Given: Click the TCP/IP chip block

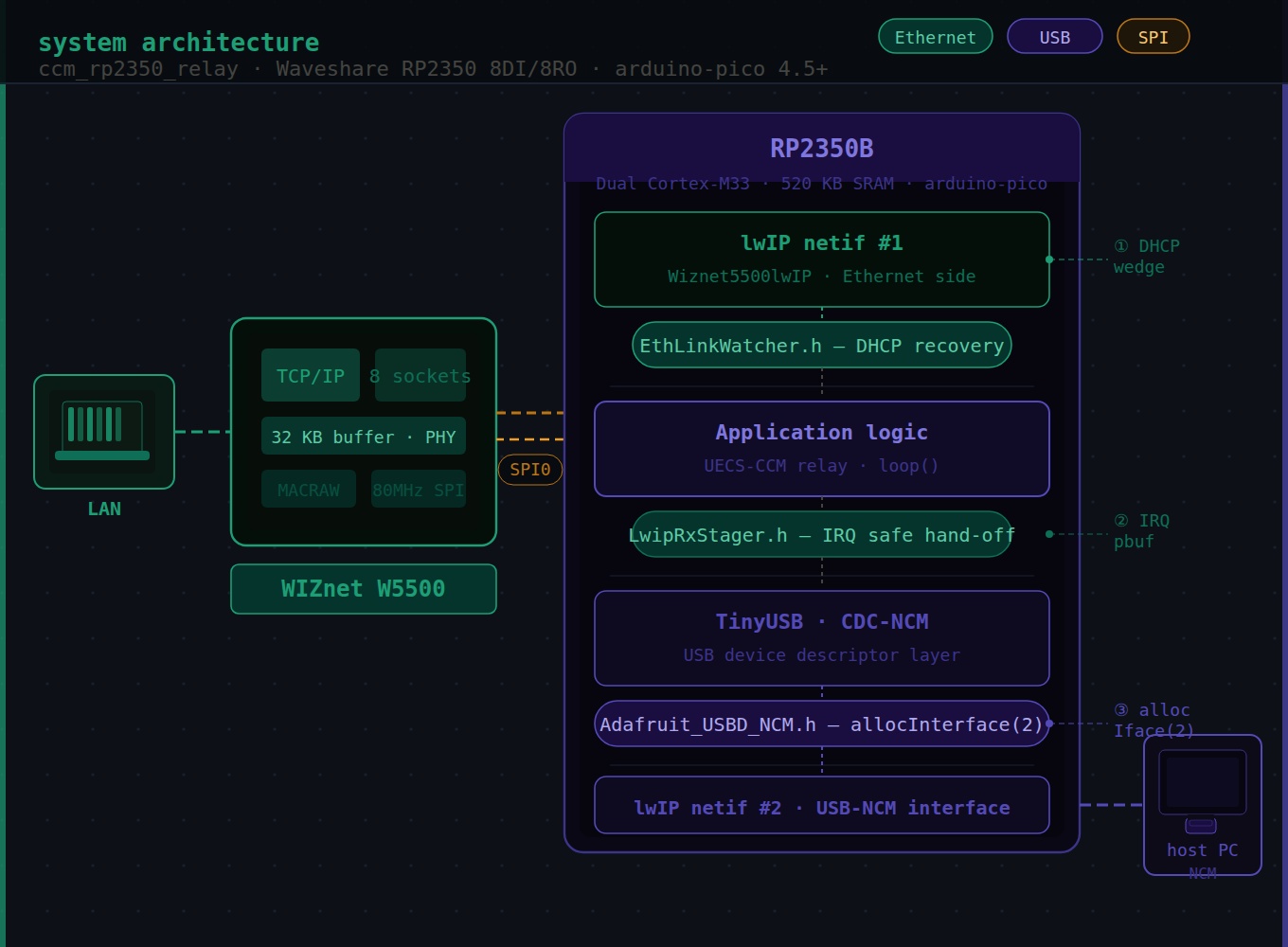Looking at the screenshot, I should (x=311, y=375).
